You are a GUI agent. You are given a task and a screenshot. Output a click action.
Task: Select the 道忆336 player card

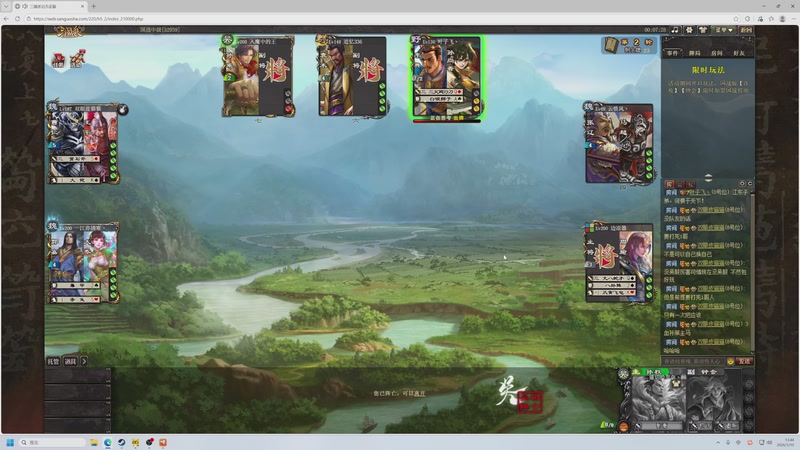pos(352,76)
